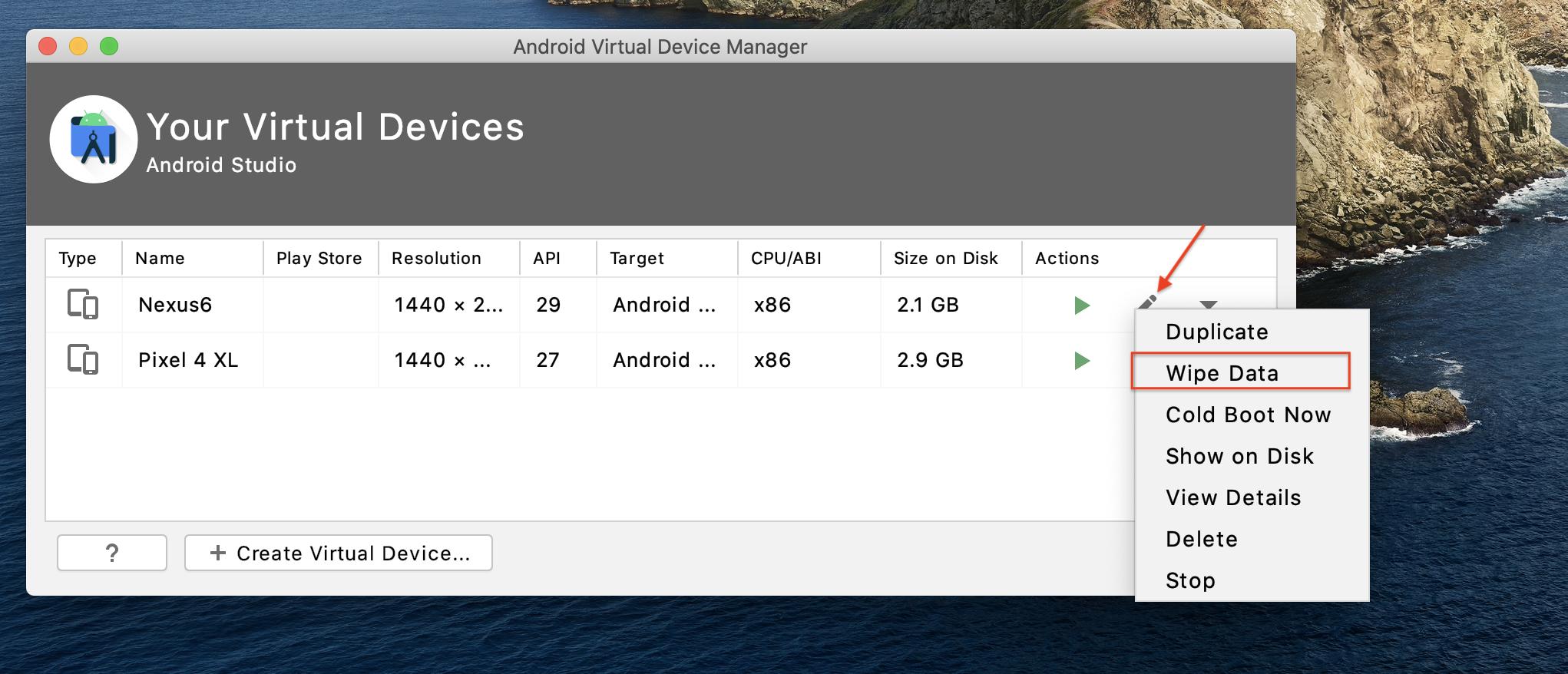Sort by the API column header
The width and height of the screenshot is (1568, 674).
[547, 258]
